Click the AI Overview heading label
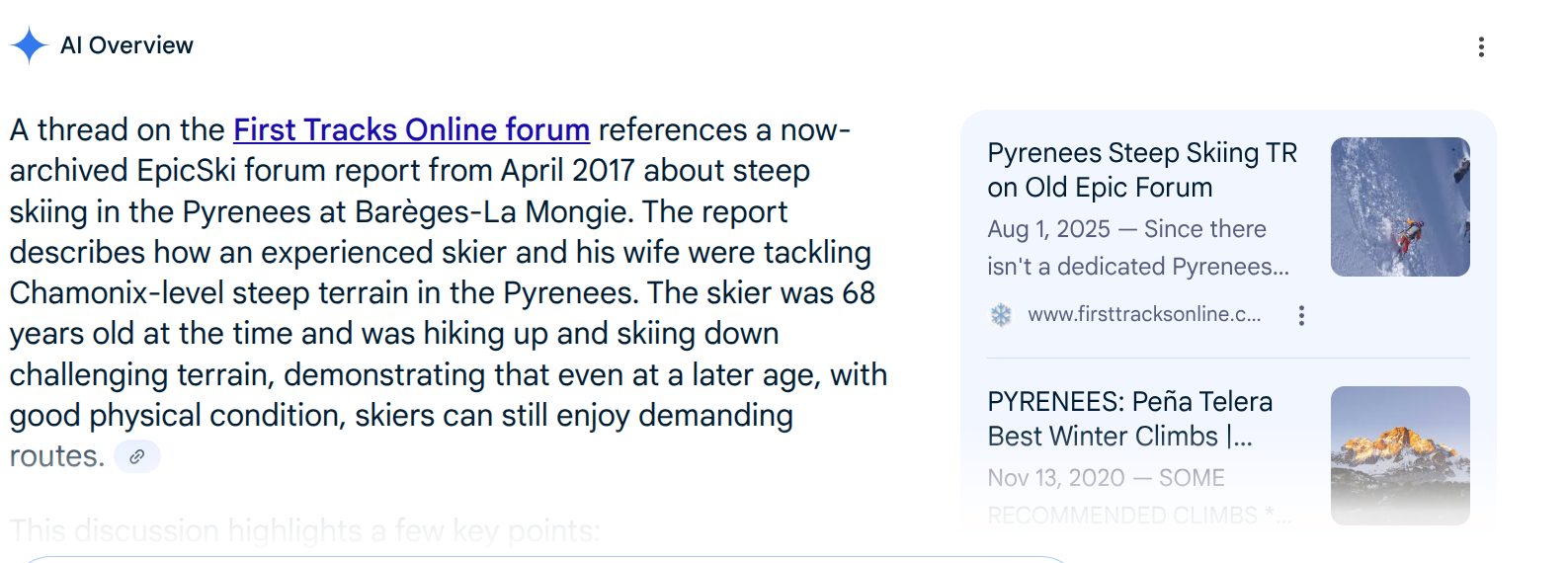Screen dimensions: 1568x563 [x=126, y=45]
